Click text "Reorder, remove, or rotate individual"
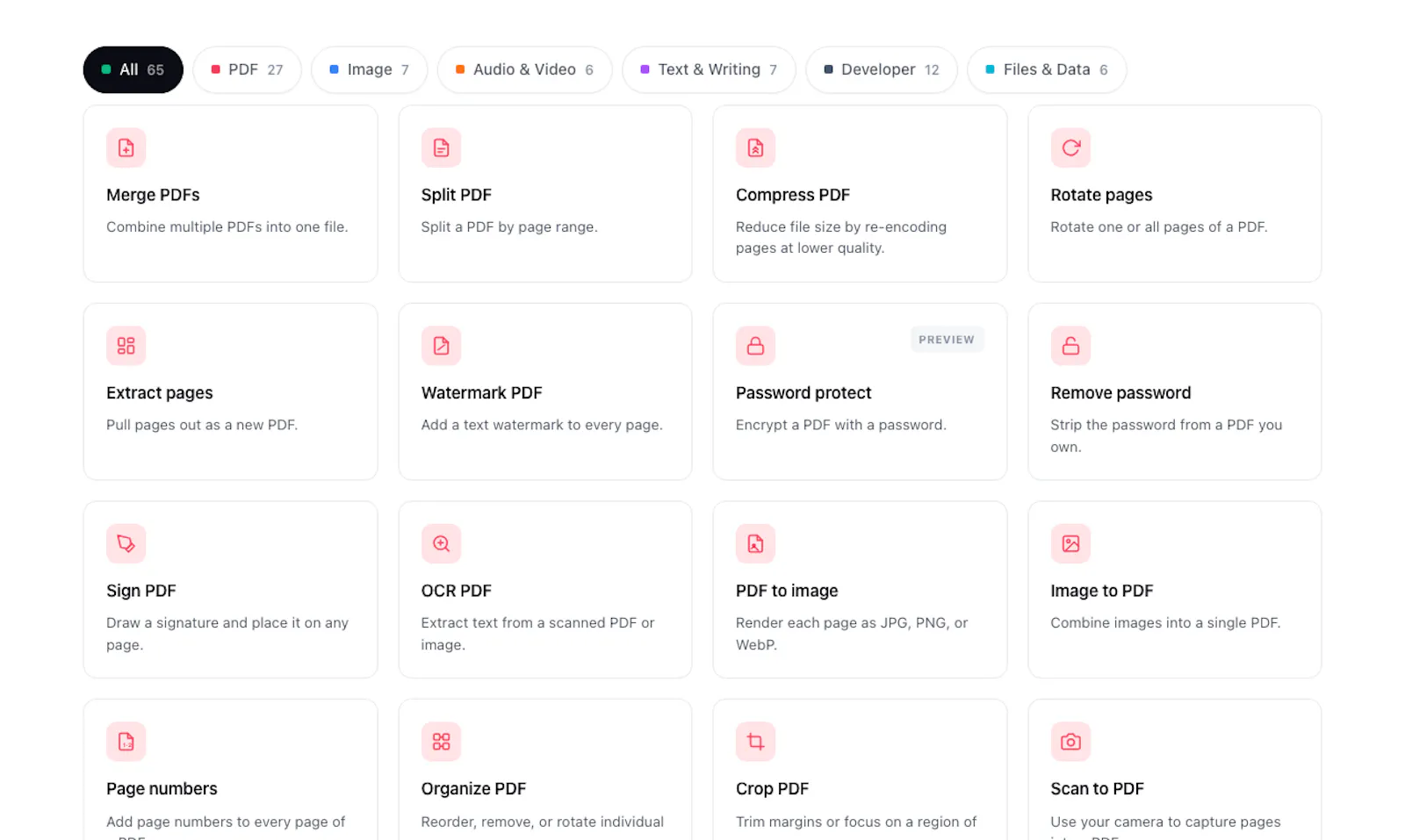This screenshot has height=840, width=1405. tap(542, 822)
